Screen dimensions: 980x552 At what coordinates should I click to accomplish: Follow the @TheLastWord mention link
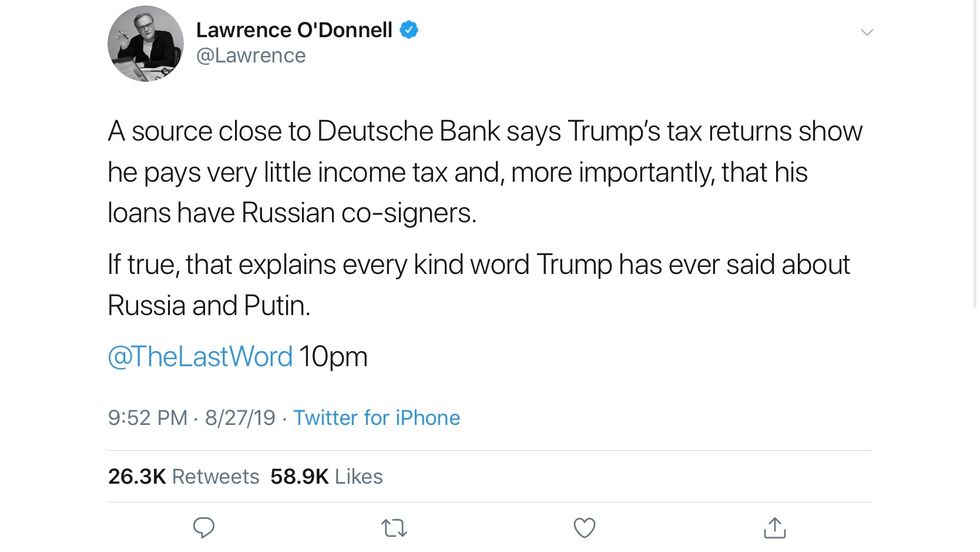point(200,357)
